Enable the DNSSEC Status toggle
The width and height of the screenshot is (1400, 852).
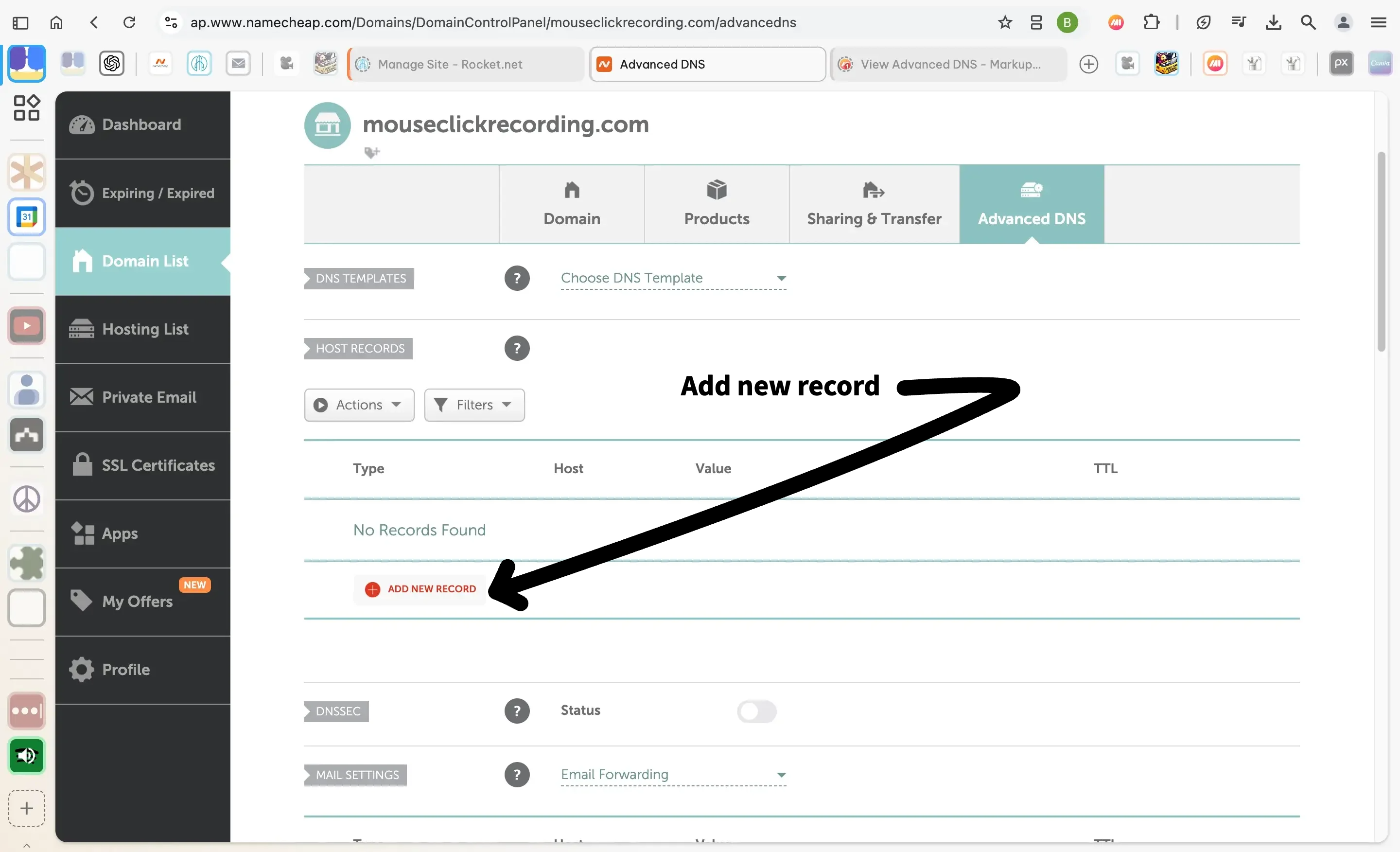click(x=756, y=711)
